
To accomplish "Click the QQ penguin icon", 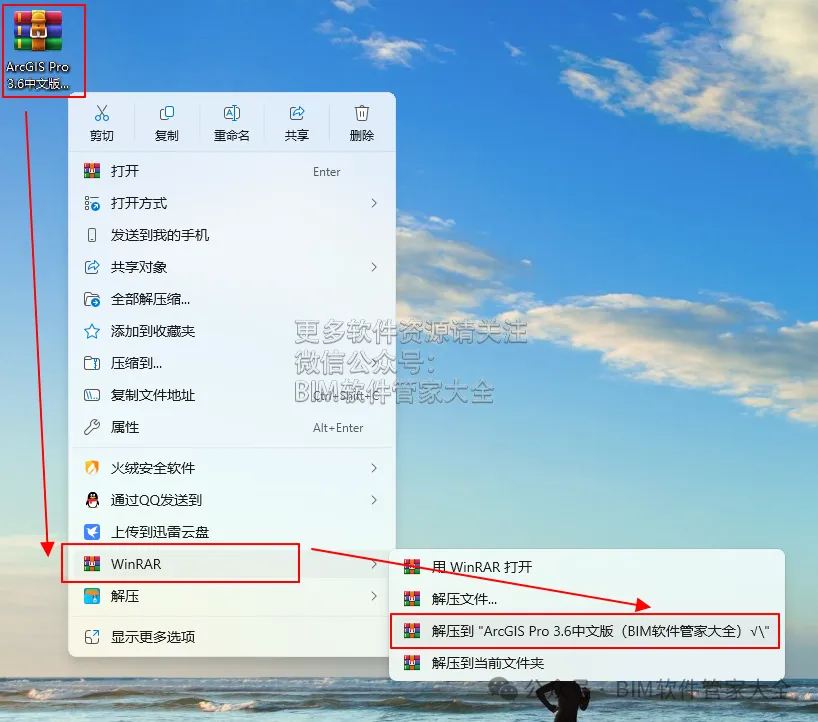I will (x=92, y=500).
